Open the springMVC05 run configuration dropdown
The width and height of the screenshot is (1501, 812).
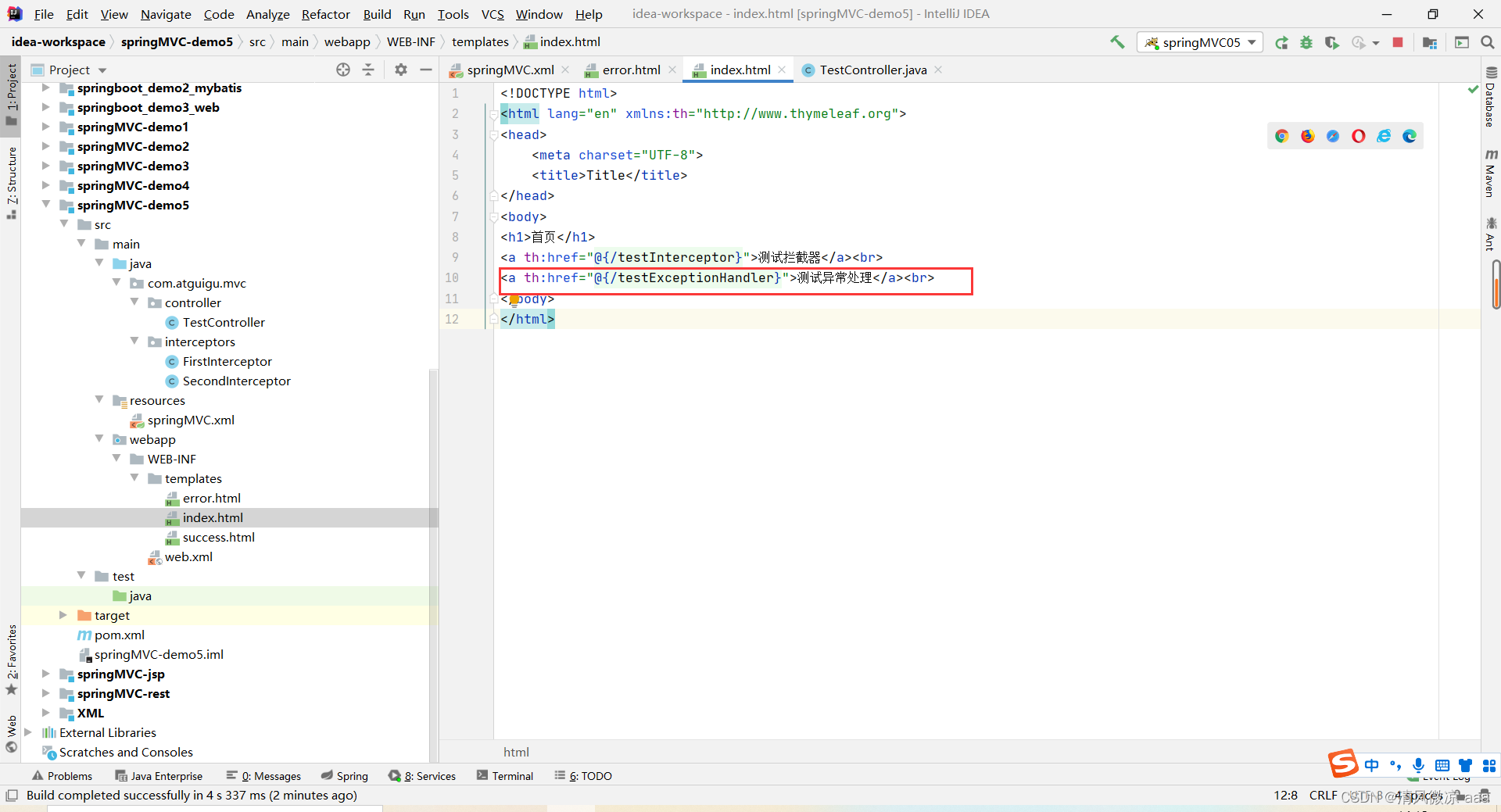1200,42
